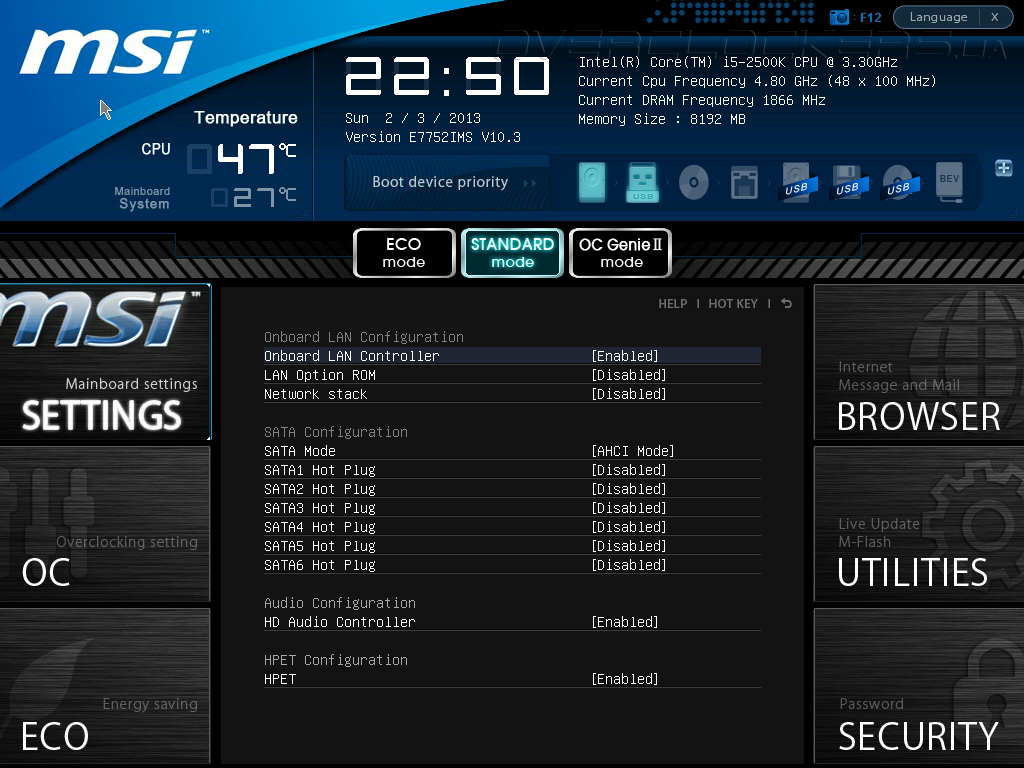Open the OC overclocking panel
The height and width of the screenshot is (768, 1024).
pos(105,524)
